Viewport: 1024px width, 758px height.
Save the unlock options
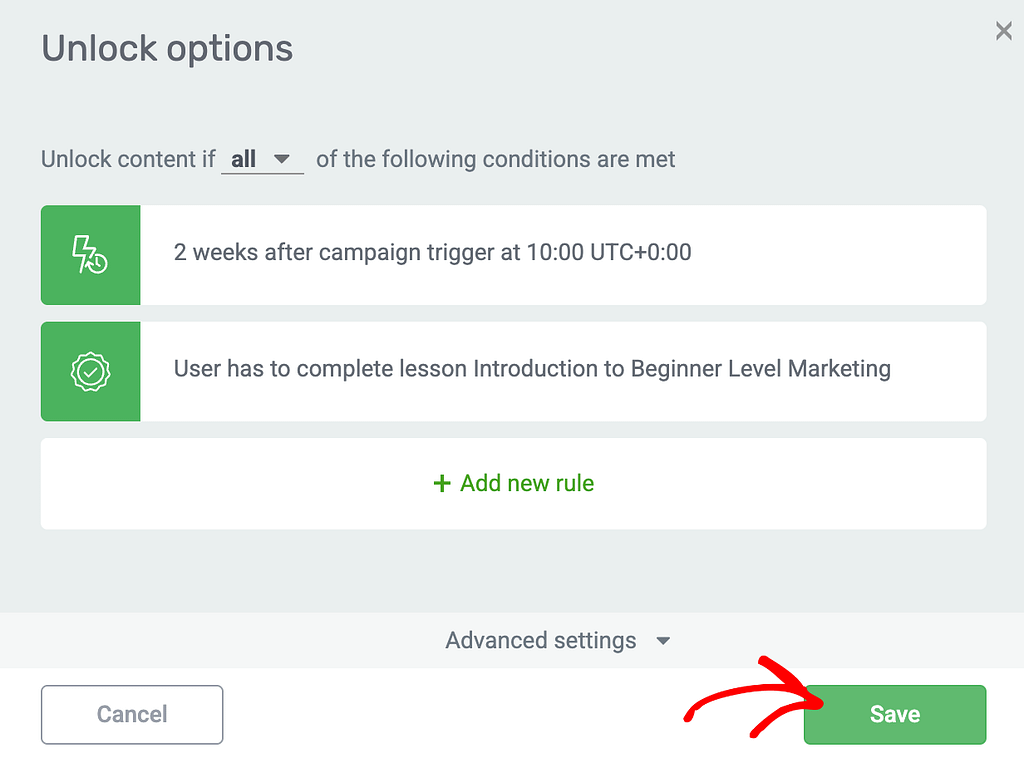tap(895, 714)
